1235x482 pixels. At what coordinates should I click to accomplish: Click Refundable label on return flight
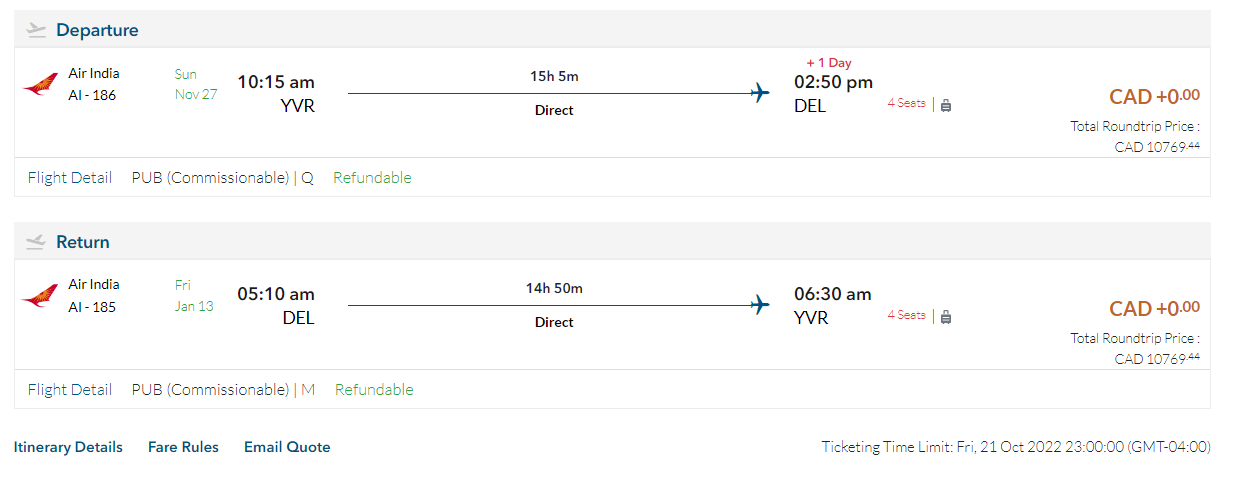374,390
